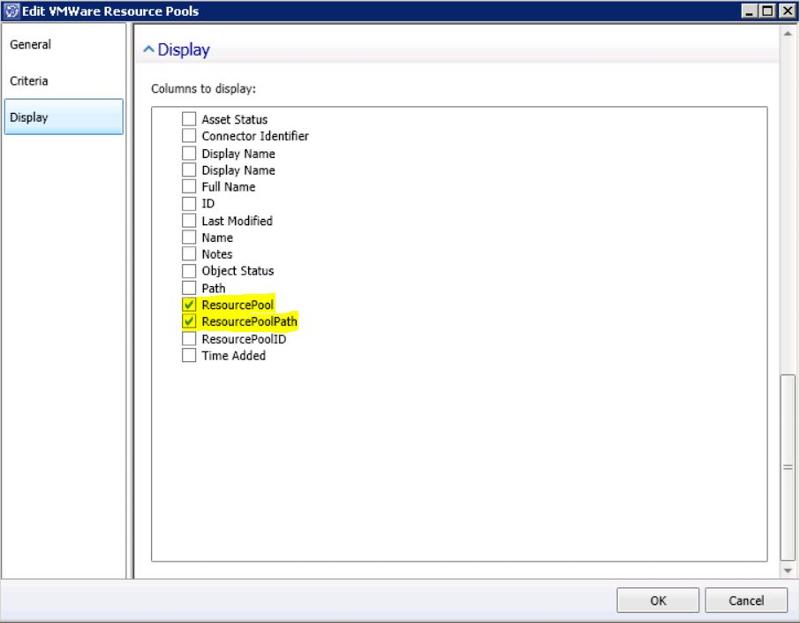The height and width of the screenshot is (623, 800).
Task: Close the Edit VMWare Resource Pools window
Action: click(787, 11)
